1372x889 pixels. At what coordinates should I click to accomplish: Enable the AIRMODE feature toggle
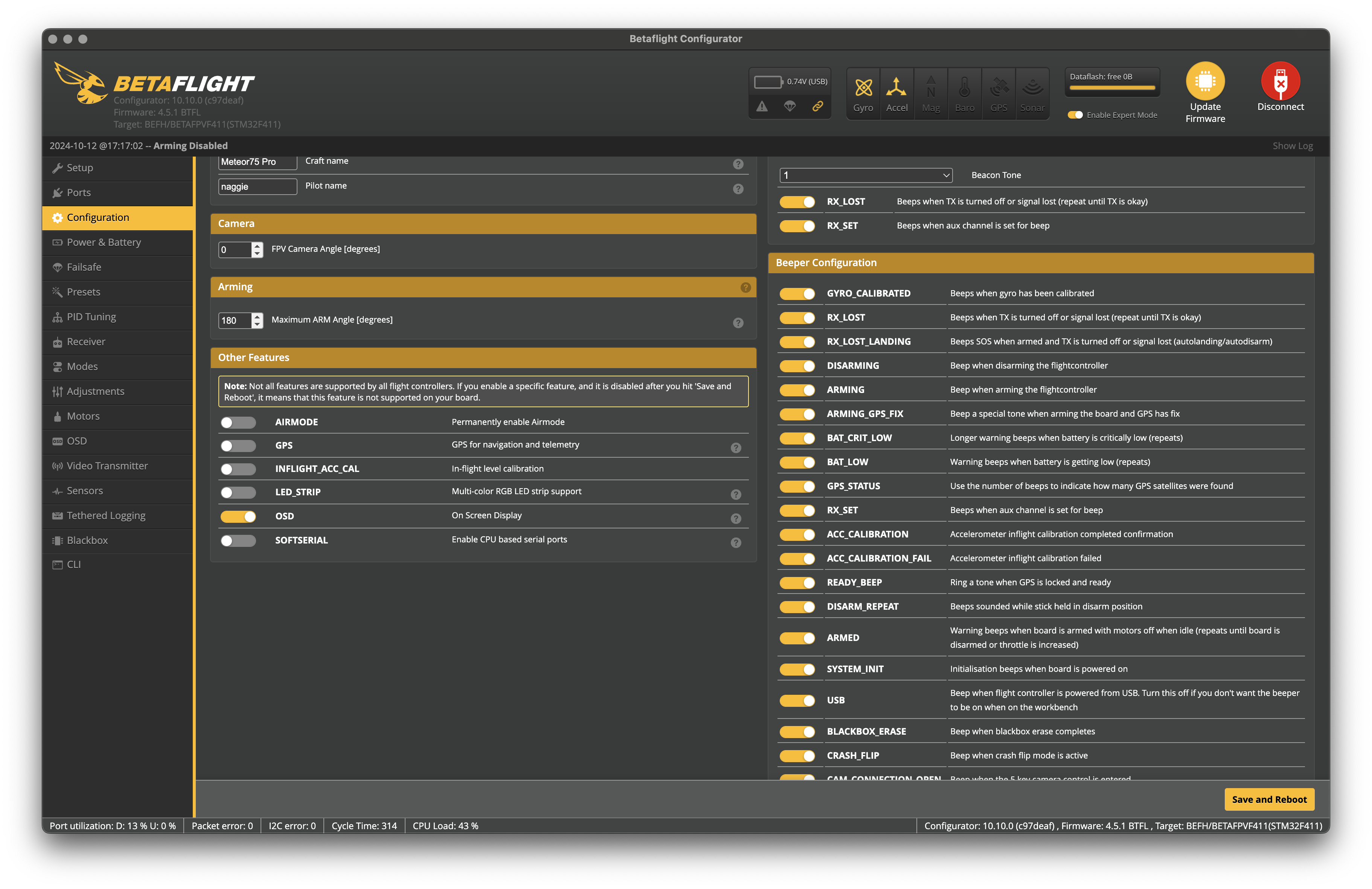(x=238, y=422)
